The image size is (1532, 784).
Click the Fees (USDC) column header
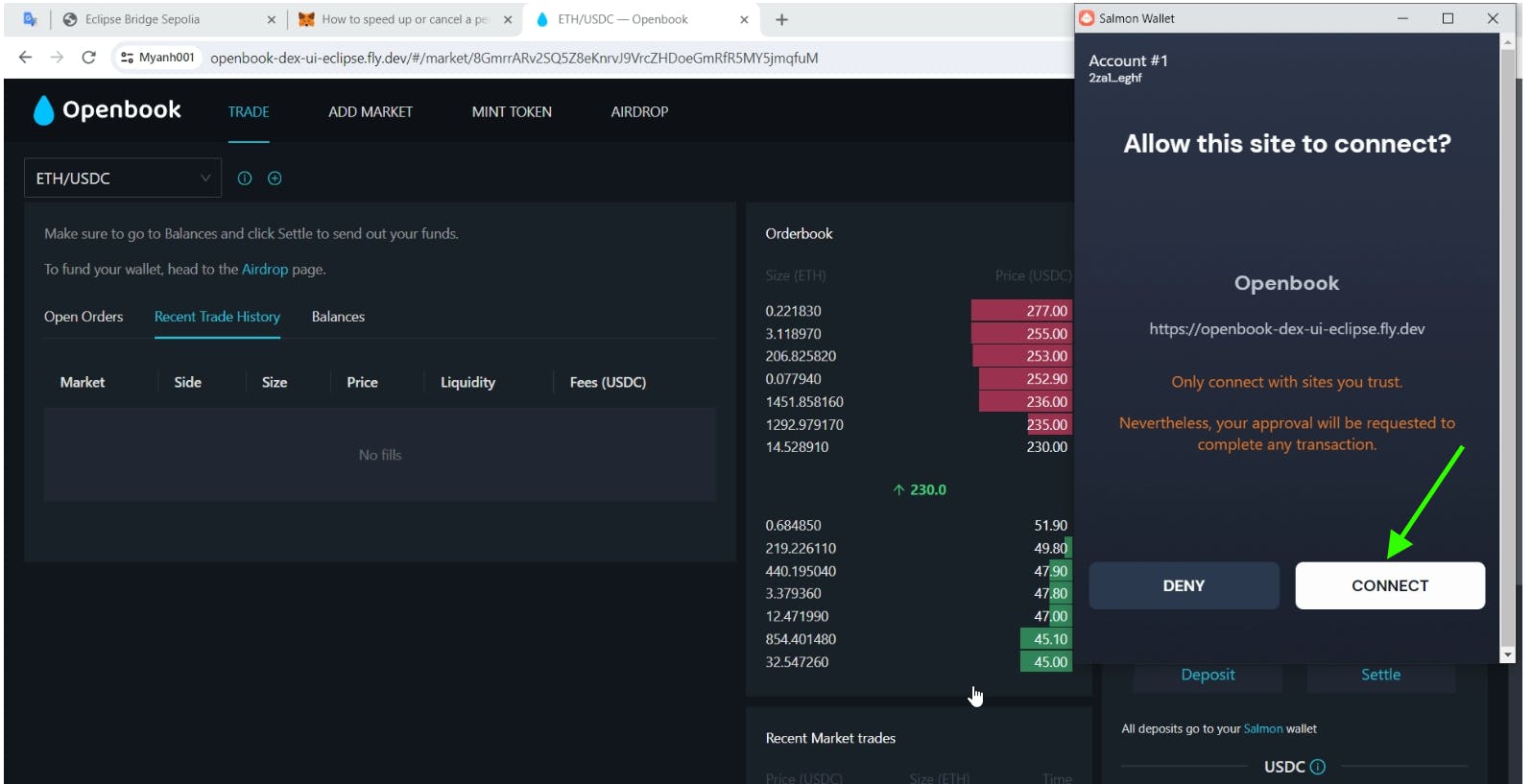pos(608,382)
